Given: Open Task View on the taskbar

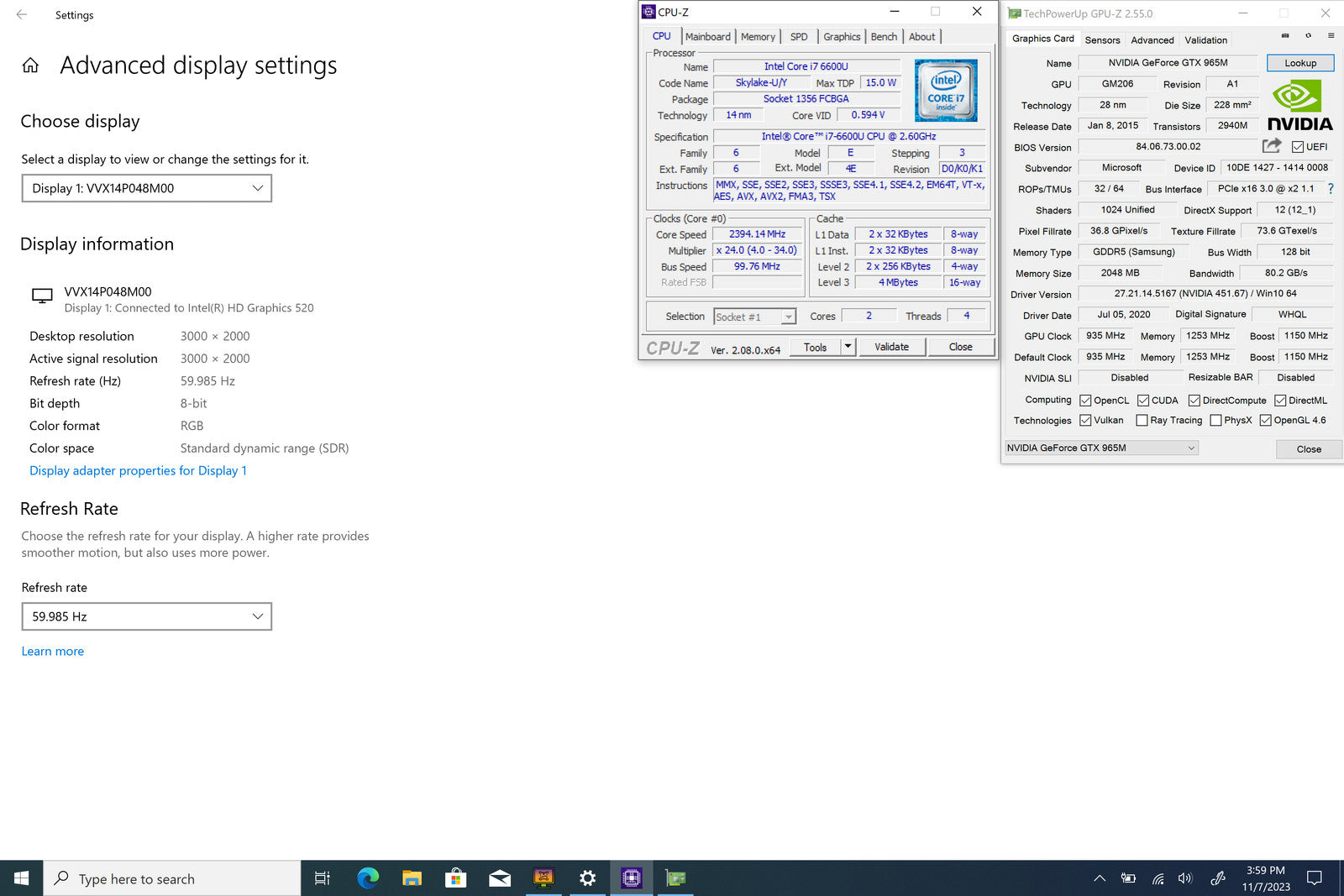Looking at the screenshot, I should click(323, 878).
